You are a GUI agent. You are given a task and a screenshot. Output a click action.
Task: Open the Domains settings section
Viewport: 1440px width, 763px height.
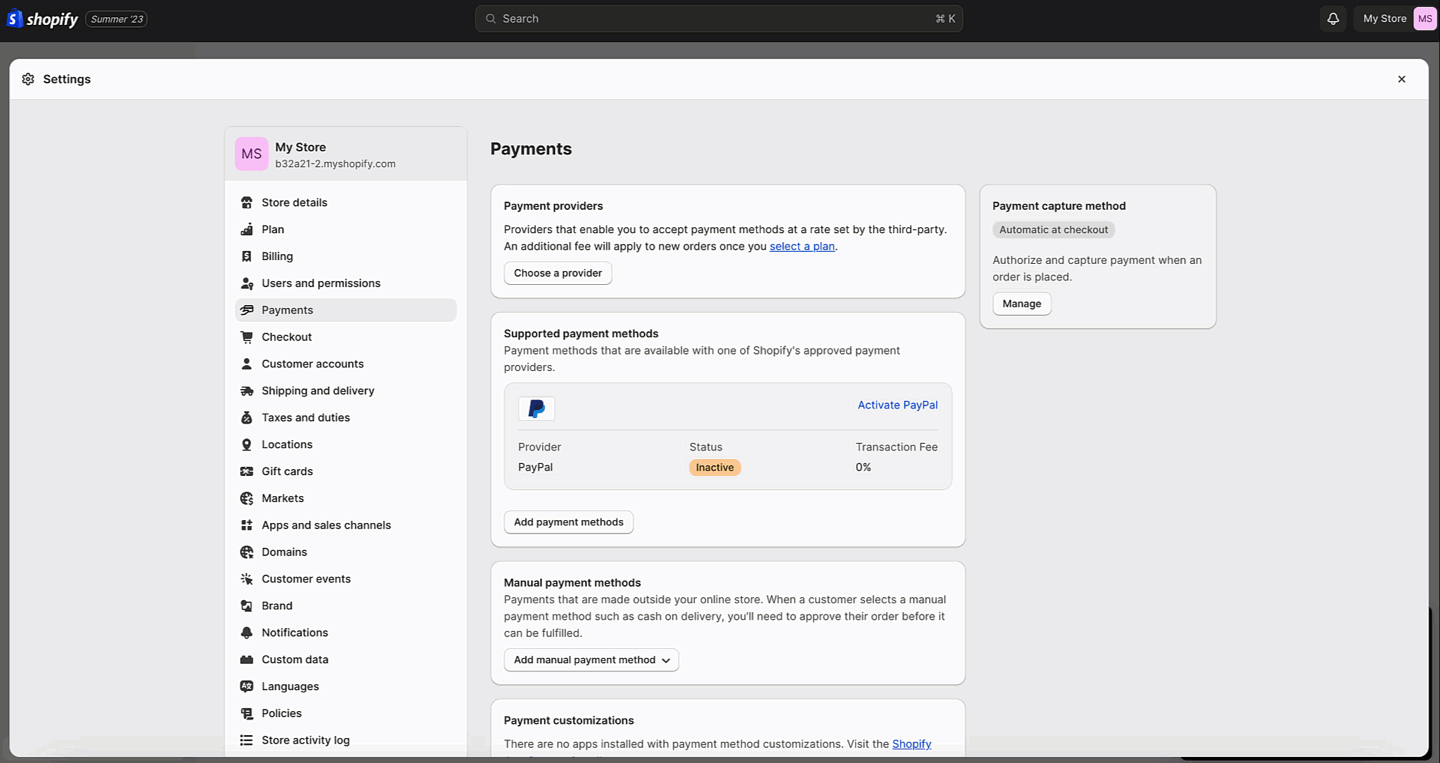tap(246, 551)
